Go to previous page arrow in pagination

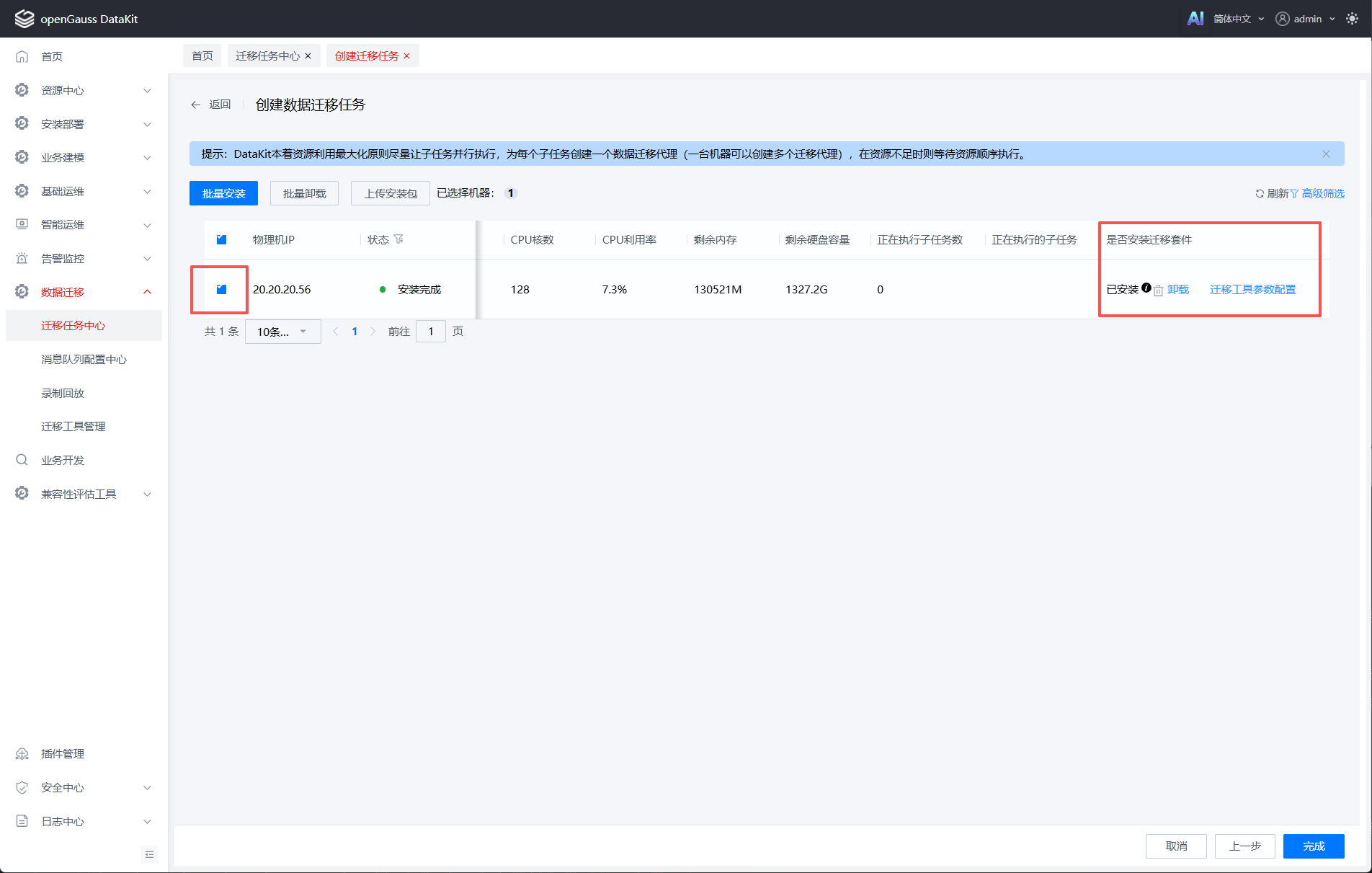tap(335, 332)
